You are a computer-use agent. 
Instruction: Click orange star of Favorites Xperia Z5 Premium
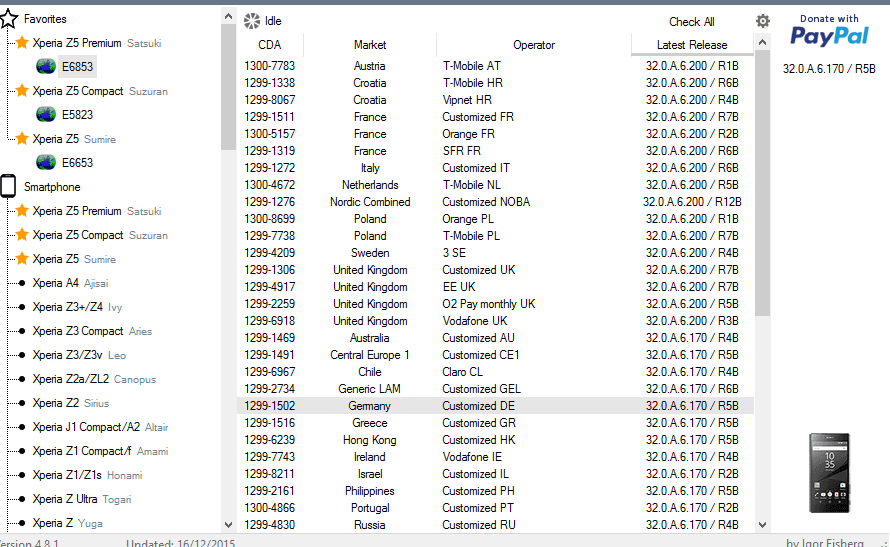(22, 43)
